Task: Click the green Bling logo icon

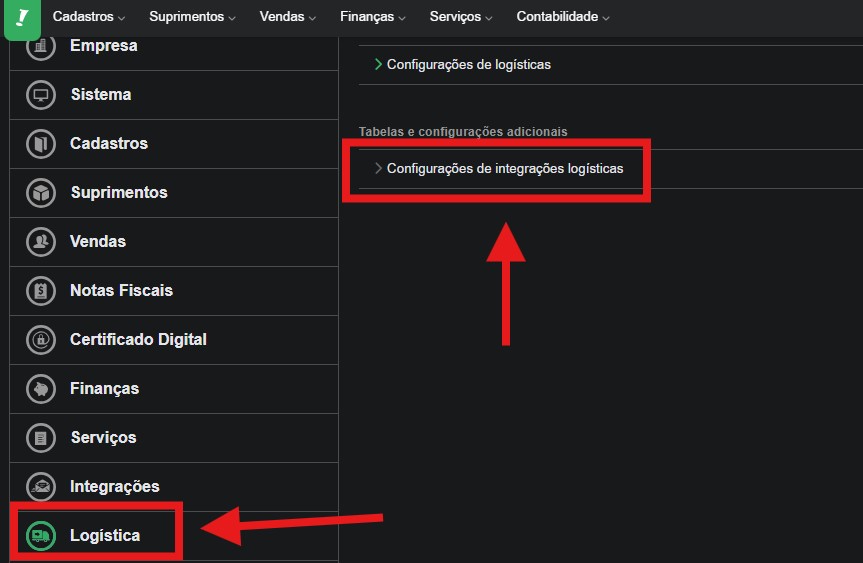Action: 22,18
